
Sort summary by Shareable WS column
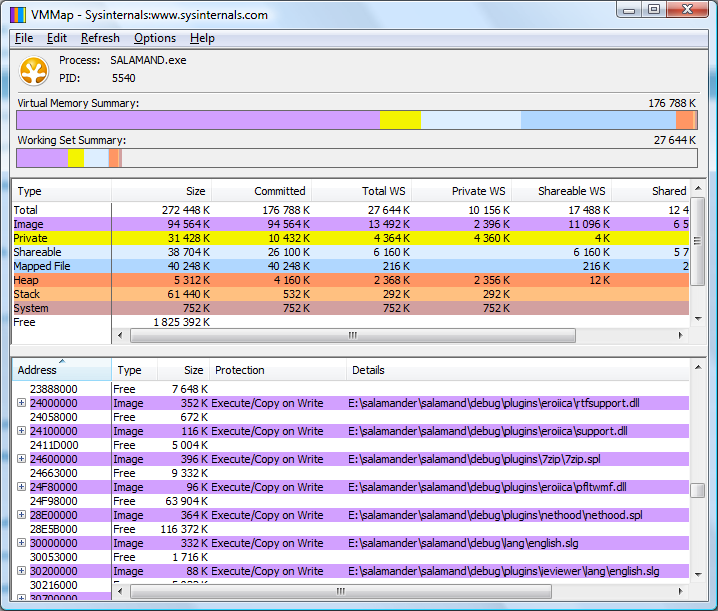click(x=562, y=191)
